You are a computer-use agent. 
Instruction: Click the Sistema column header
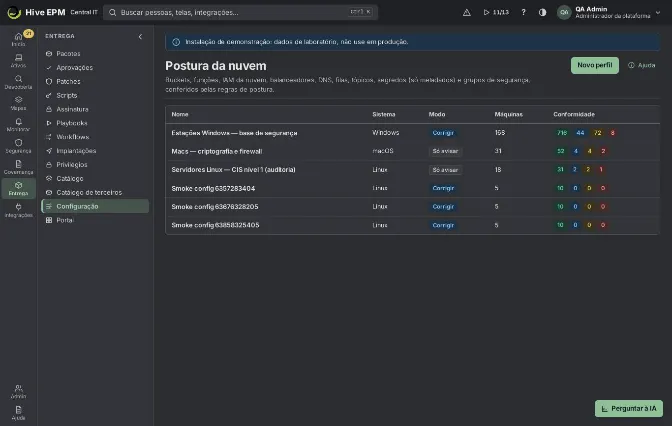384,114
